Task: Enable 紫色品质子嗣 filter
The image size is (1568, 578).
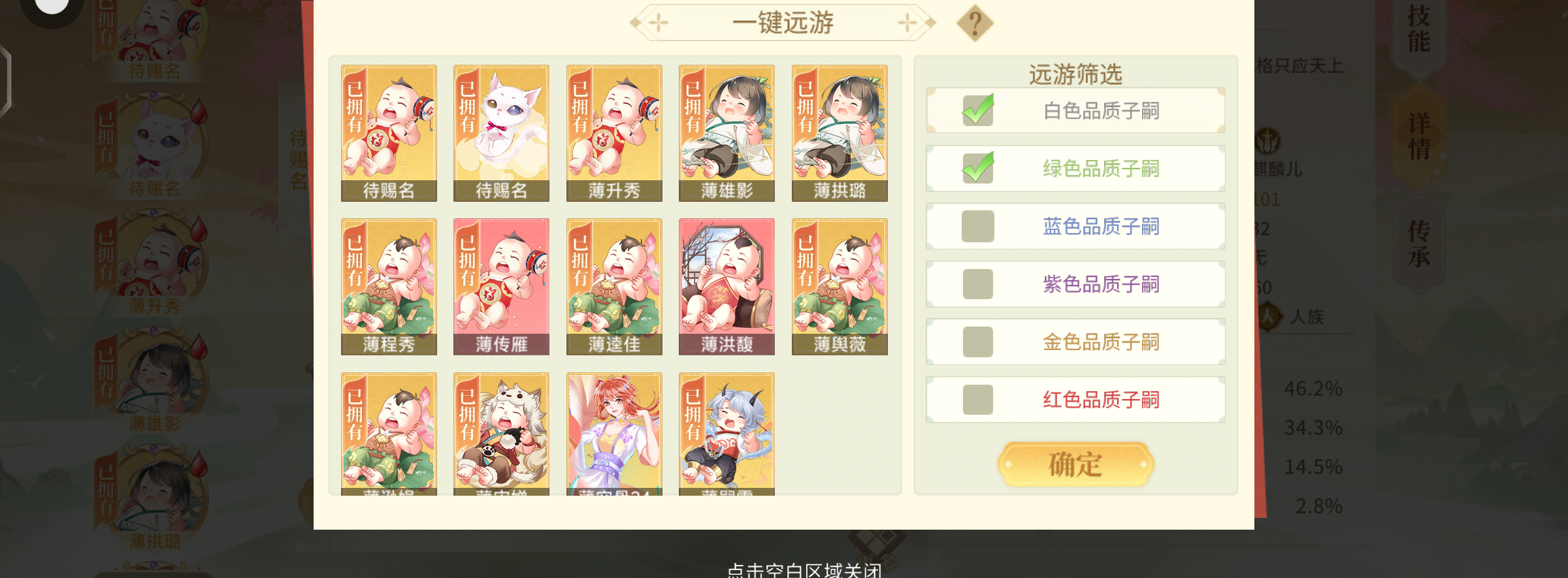Action: pyautogui.click(x=978, y=284)
